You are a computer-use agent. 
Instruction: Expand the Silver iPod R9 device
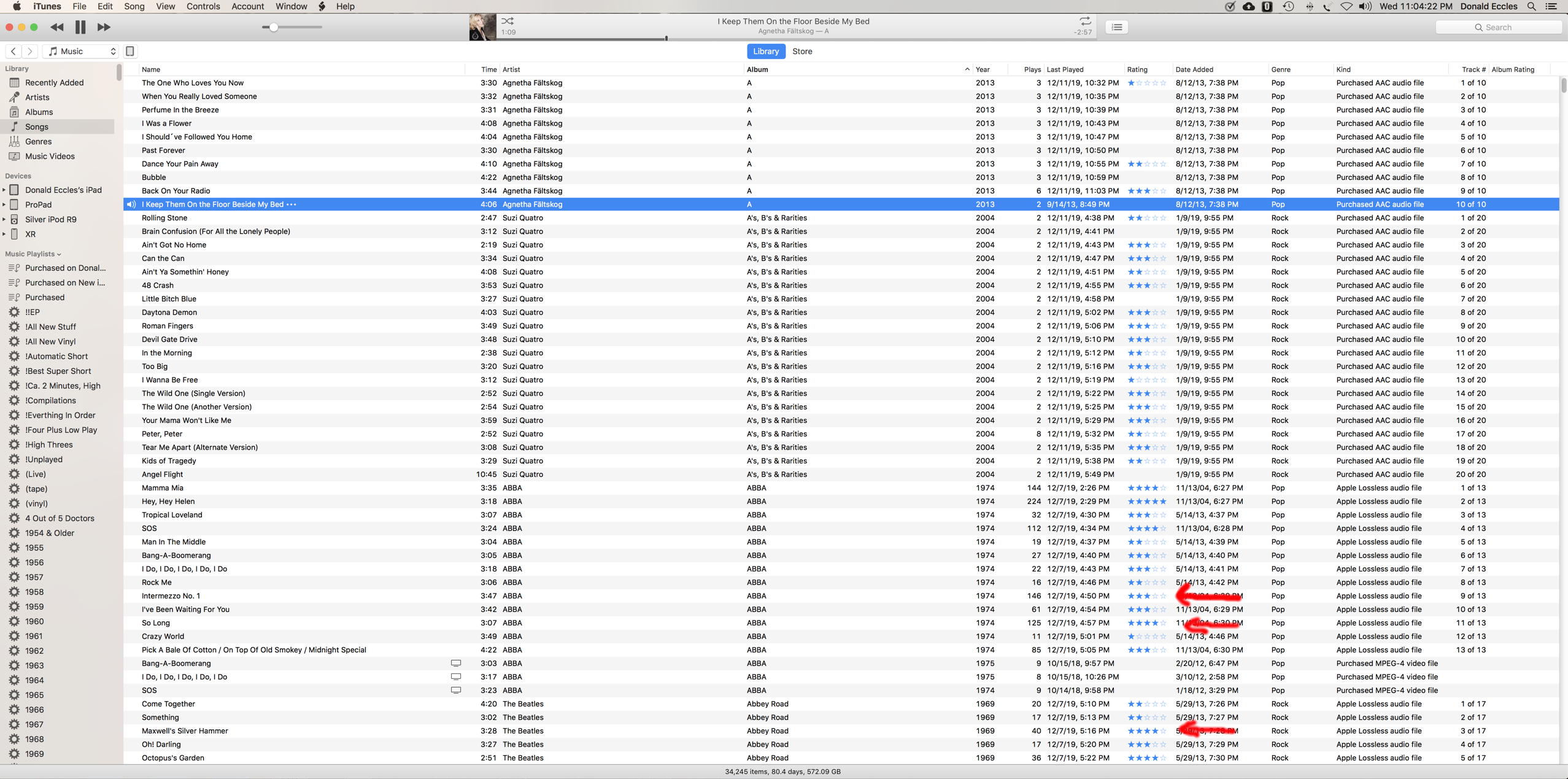(x=4, y=220)
